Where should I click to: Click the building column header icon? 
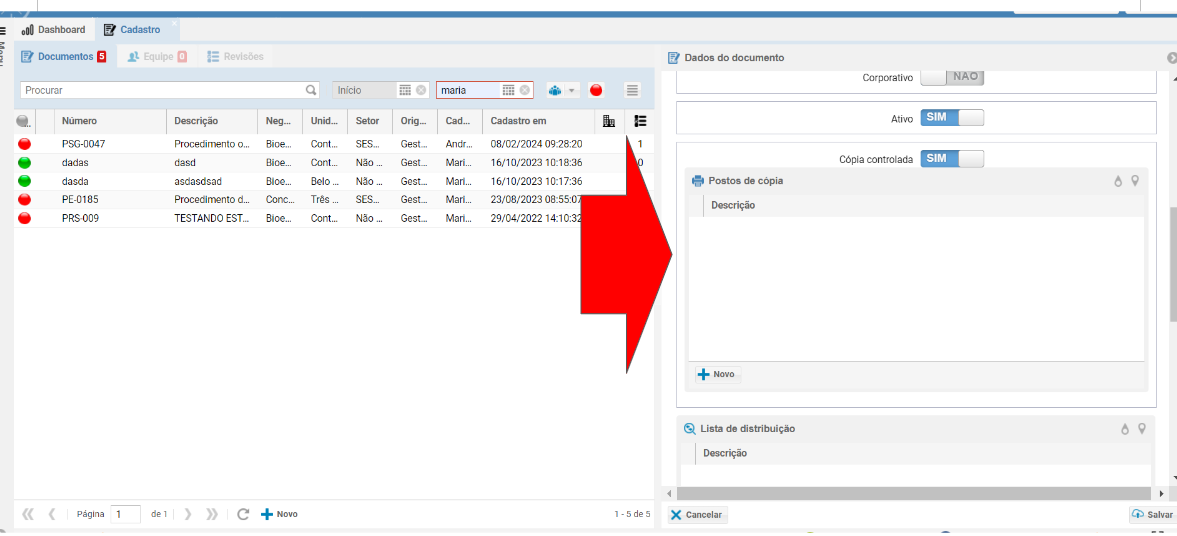pyautogui.click(x=610, y=121)
